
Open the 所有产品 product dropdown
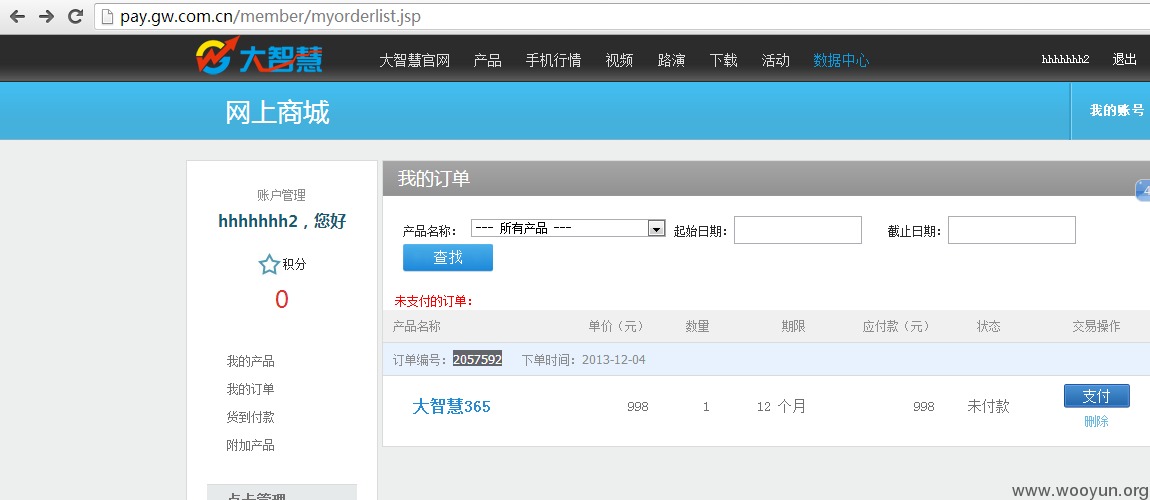pos(568,228)
